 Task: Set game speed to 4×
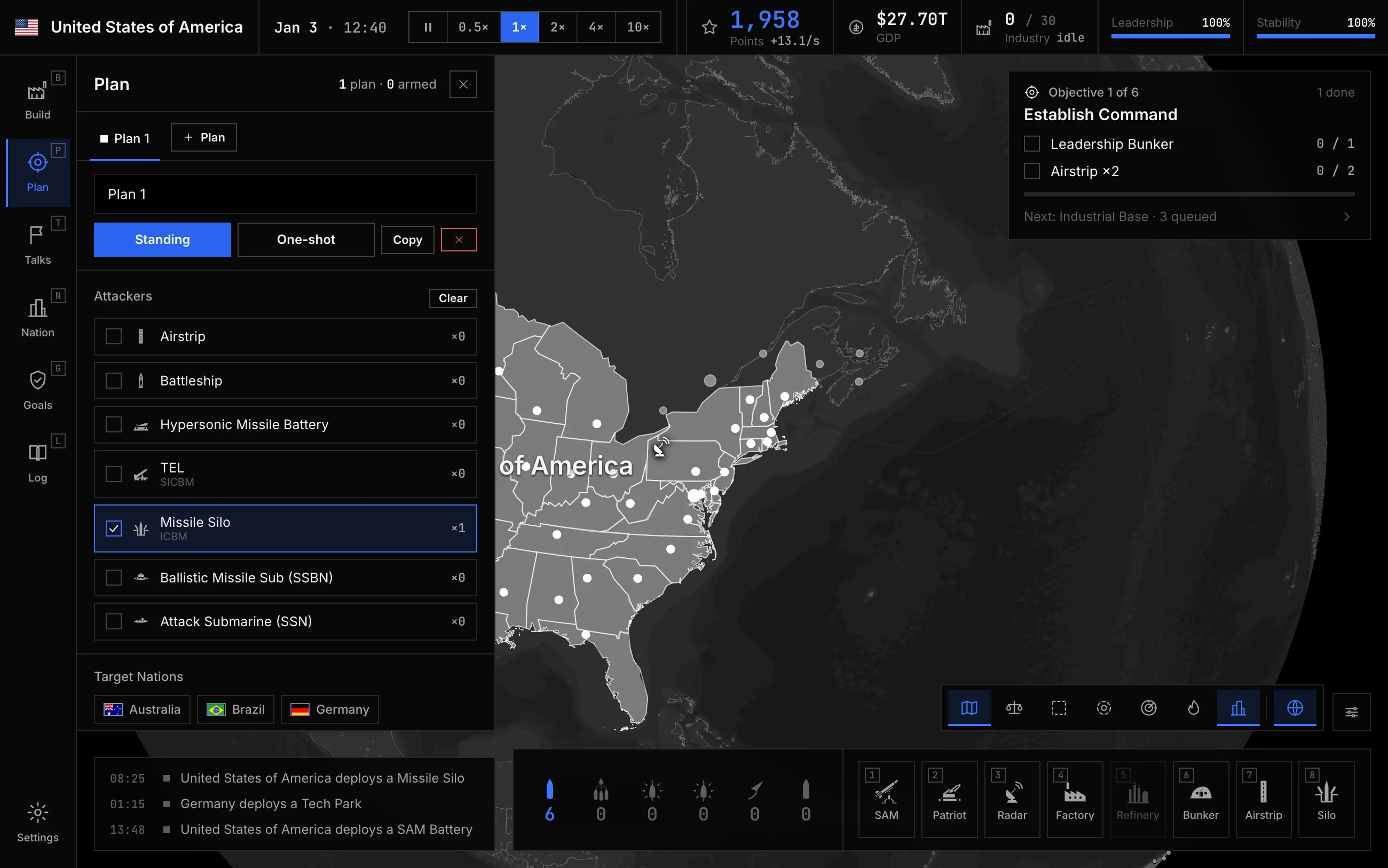tap(596, 27)
